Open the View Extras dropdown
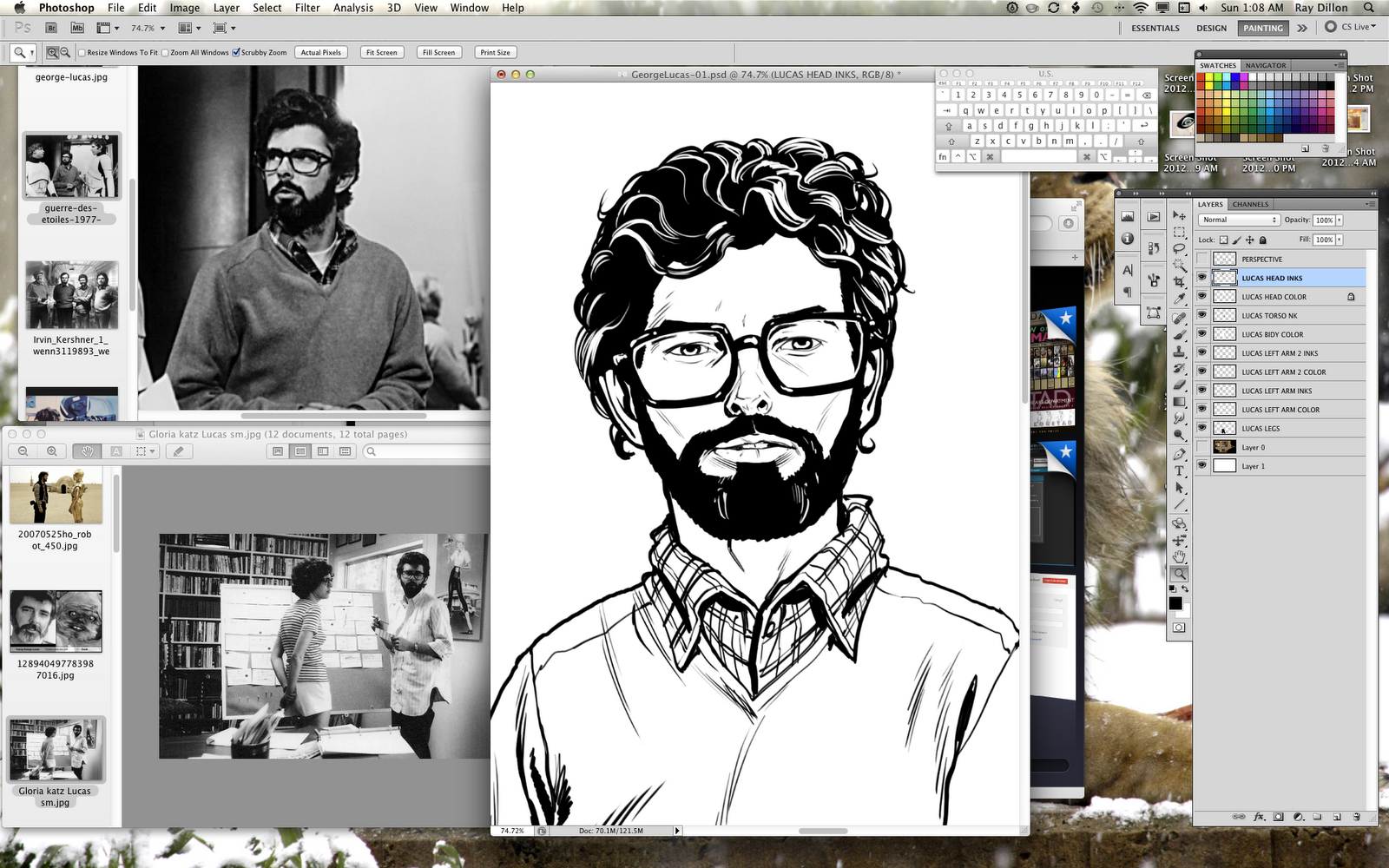This screenshot has width=1389, height=868. (x=108, y=28)
